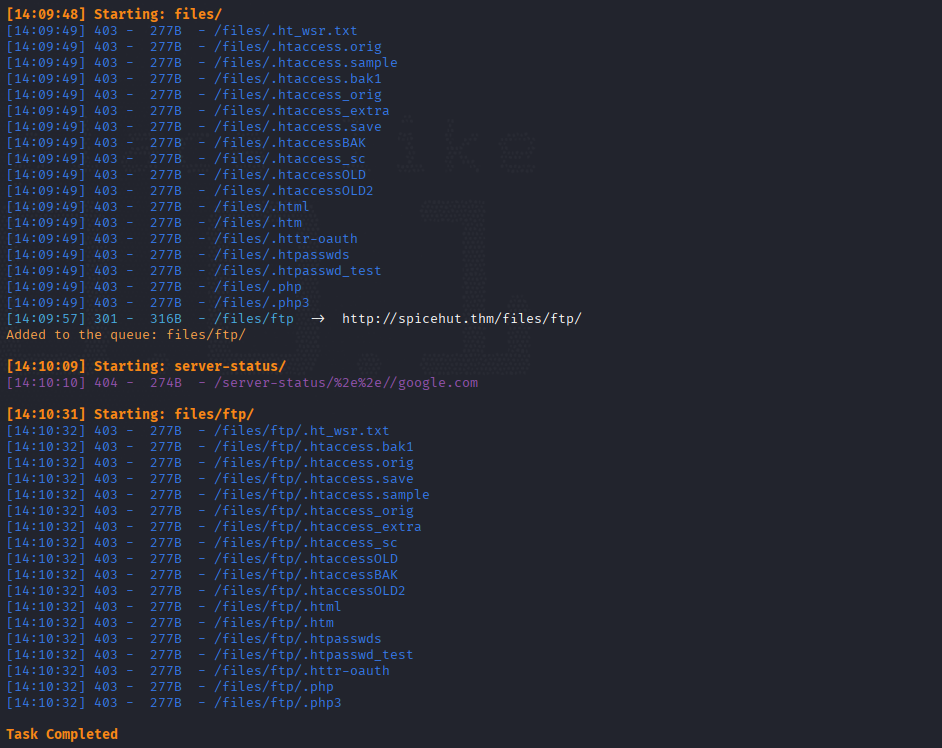Click the timestamp "[14:10:10]"
The image size is (942, 748).
[46, 383]
